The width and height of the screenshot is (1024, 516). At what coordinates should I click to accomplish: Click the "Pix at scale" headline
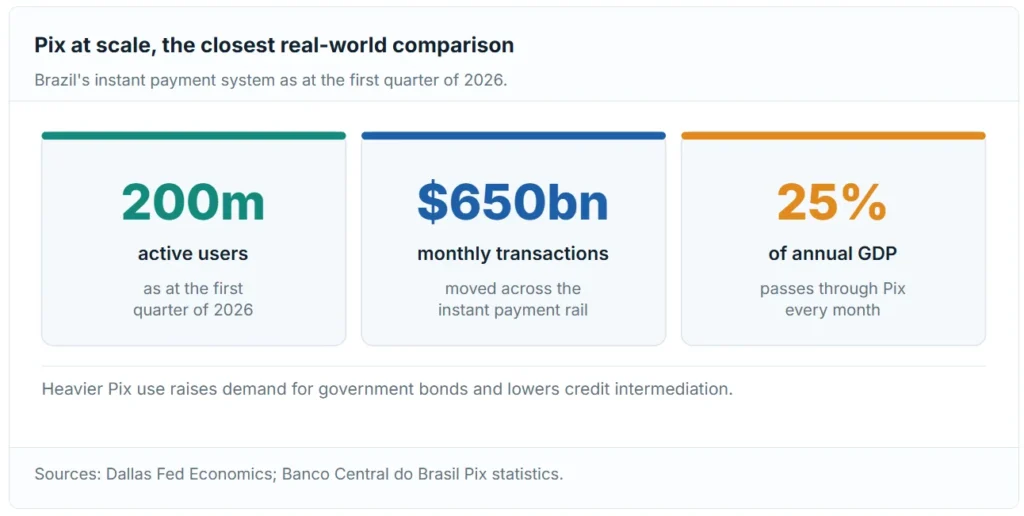coord(274,45)
